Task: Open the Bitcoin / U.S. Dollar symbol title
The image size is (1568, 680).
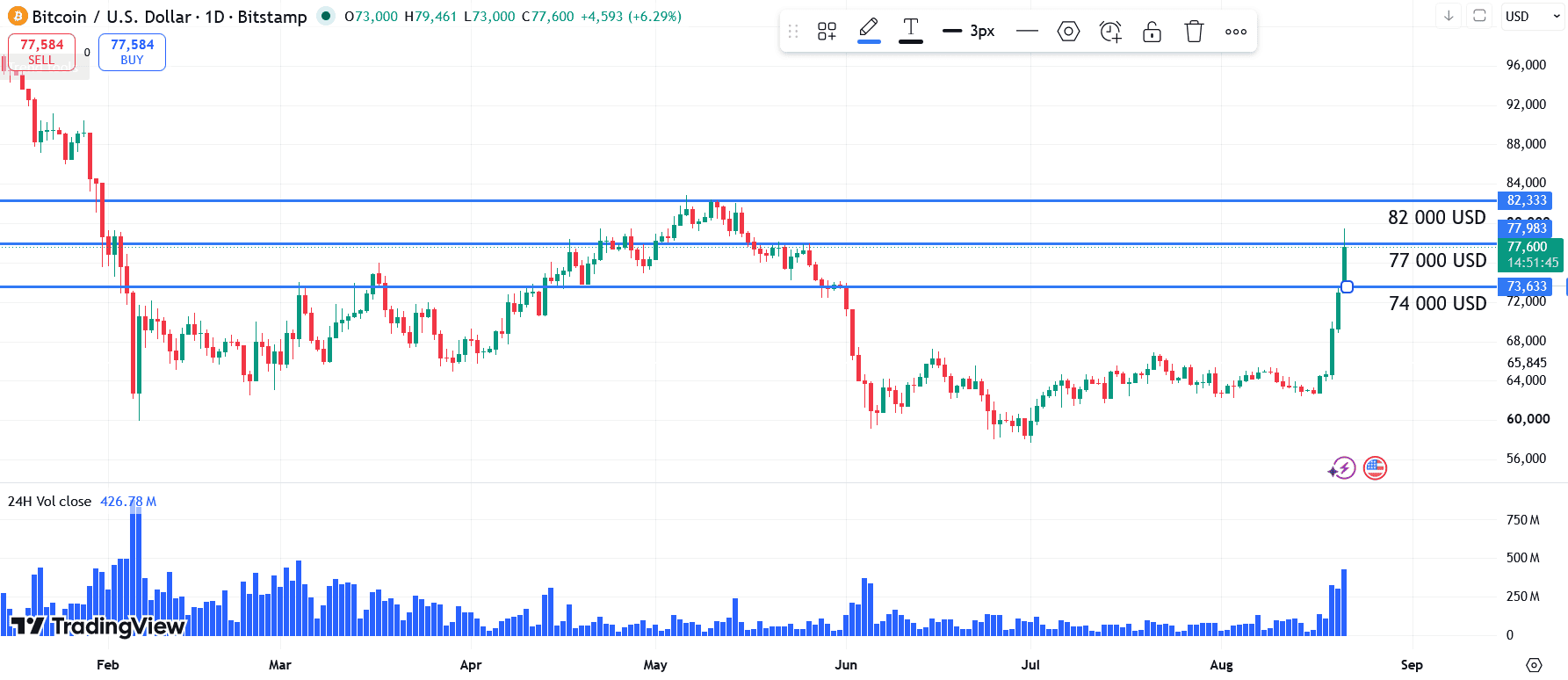Action: coord(170,17)
